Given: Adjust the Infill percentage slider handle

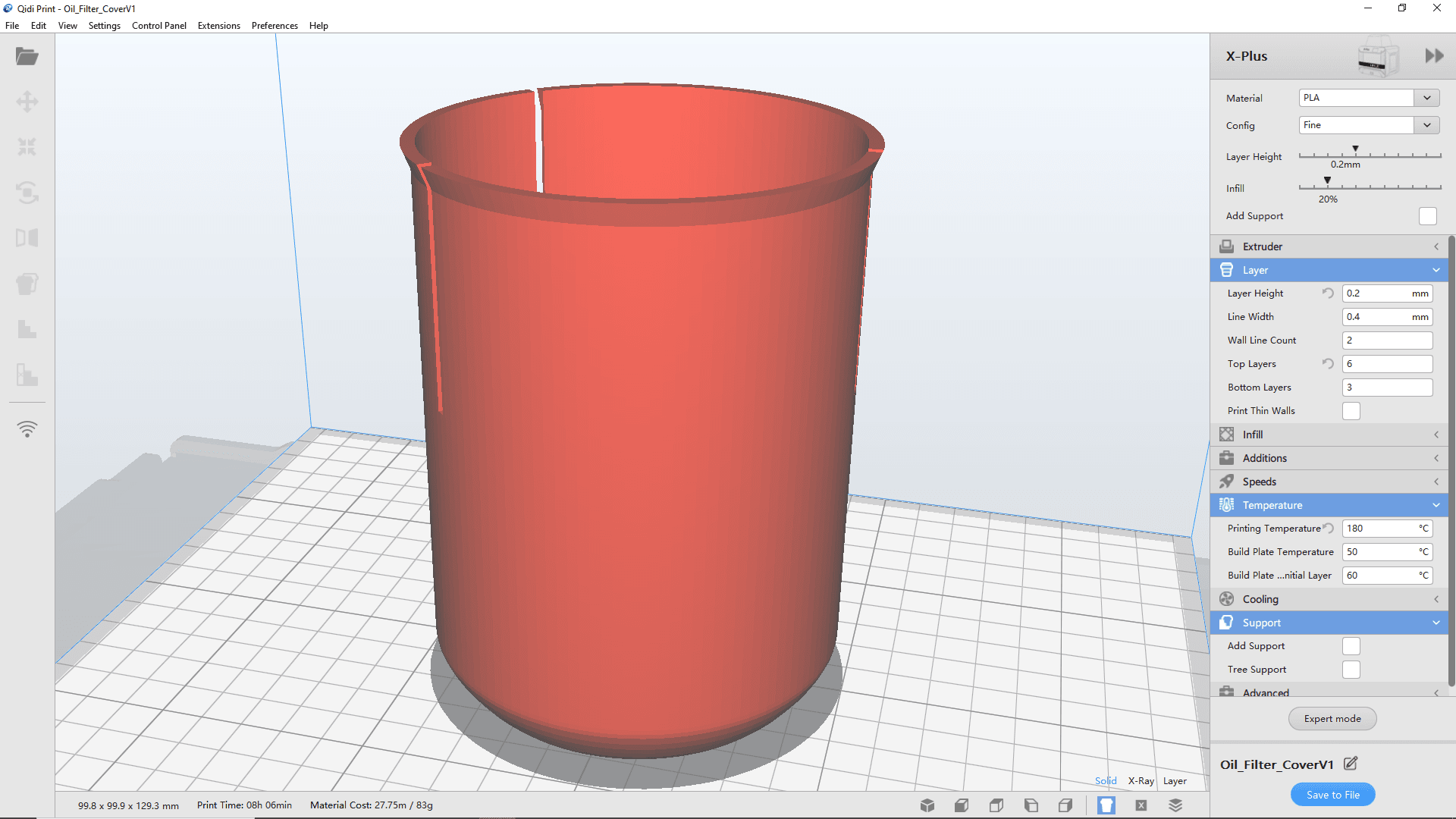Looking at the screenshot, I should coord(1327,180).
